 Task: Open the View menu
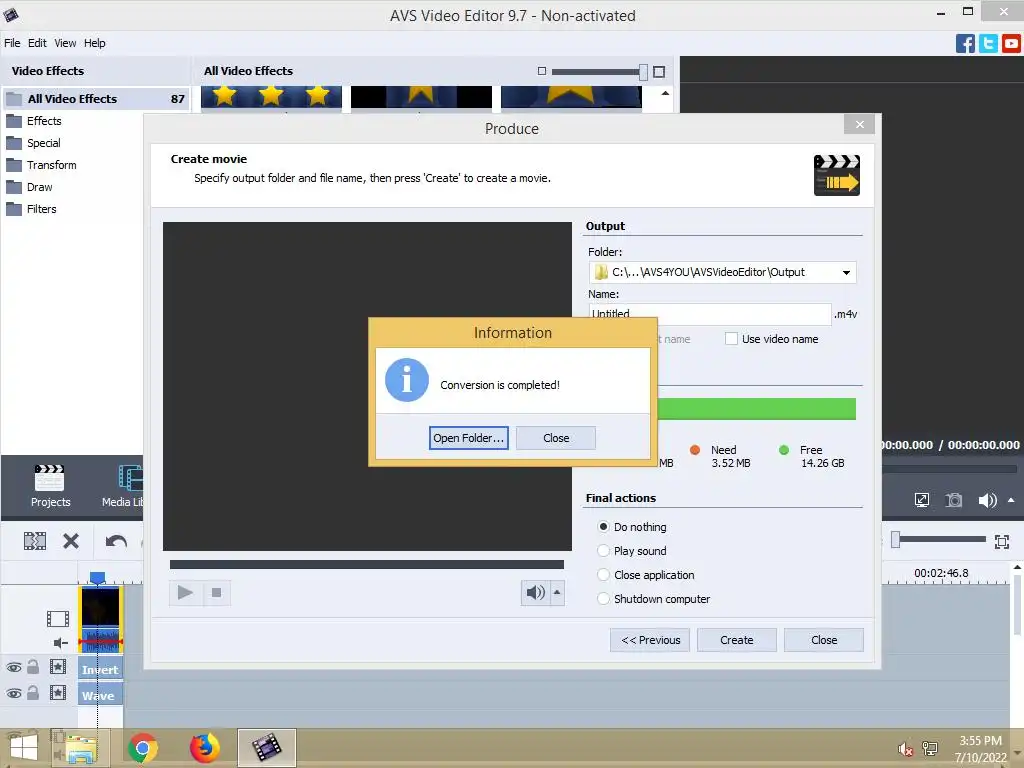coord(65,43)
